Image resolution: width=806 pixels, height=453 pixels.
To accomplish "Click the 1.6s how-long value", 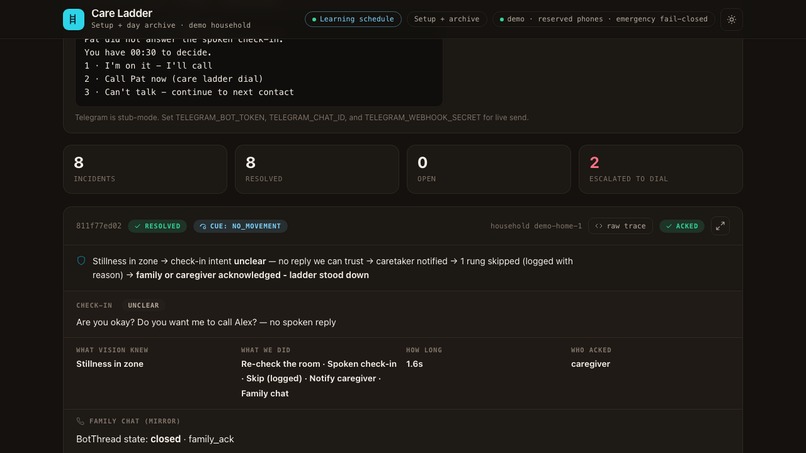I will click(x=414, y=364).
